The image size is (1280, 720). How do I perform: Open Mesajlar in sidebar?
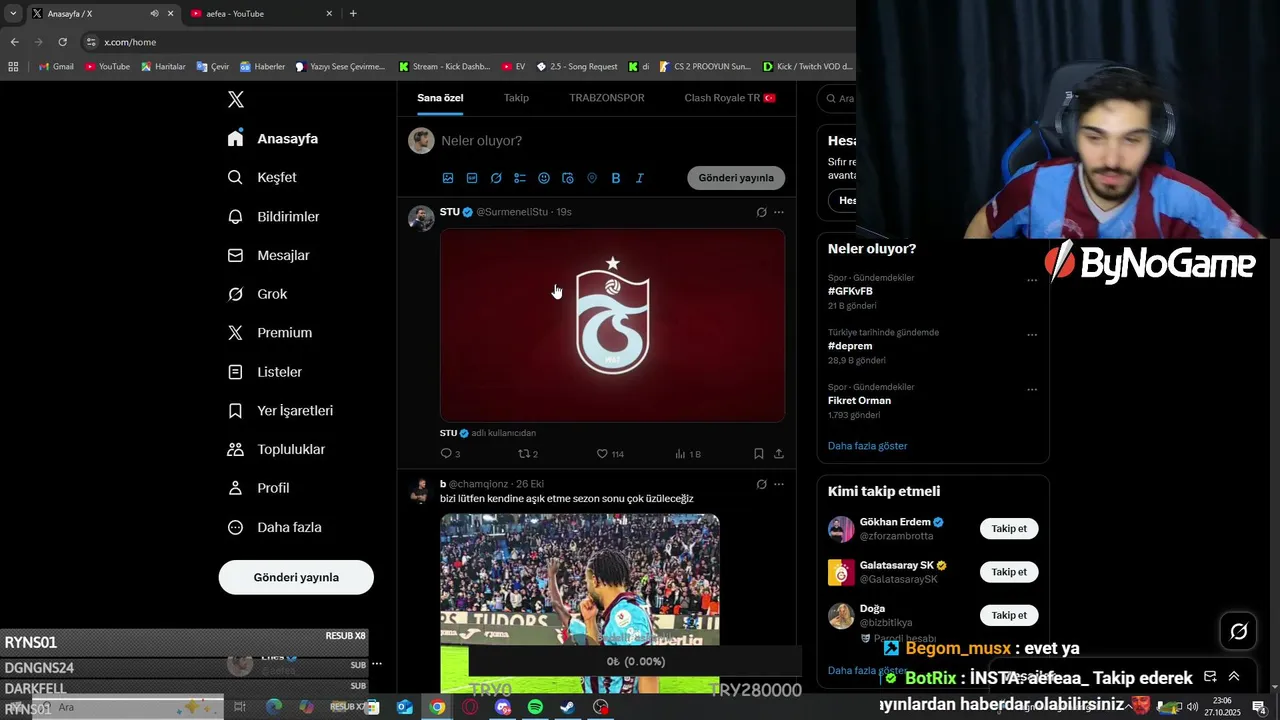[268, 255]
